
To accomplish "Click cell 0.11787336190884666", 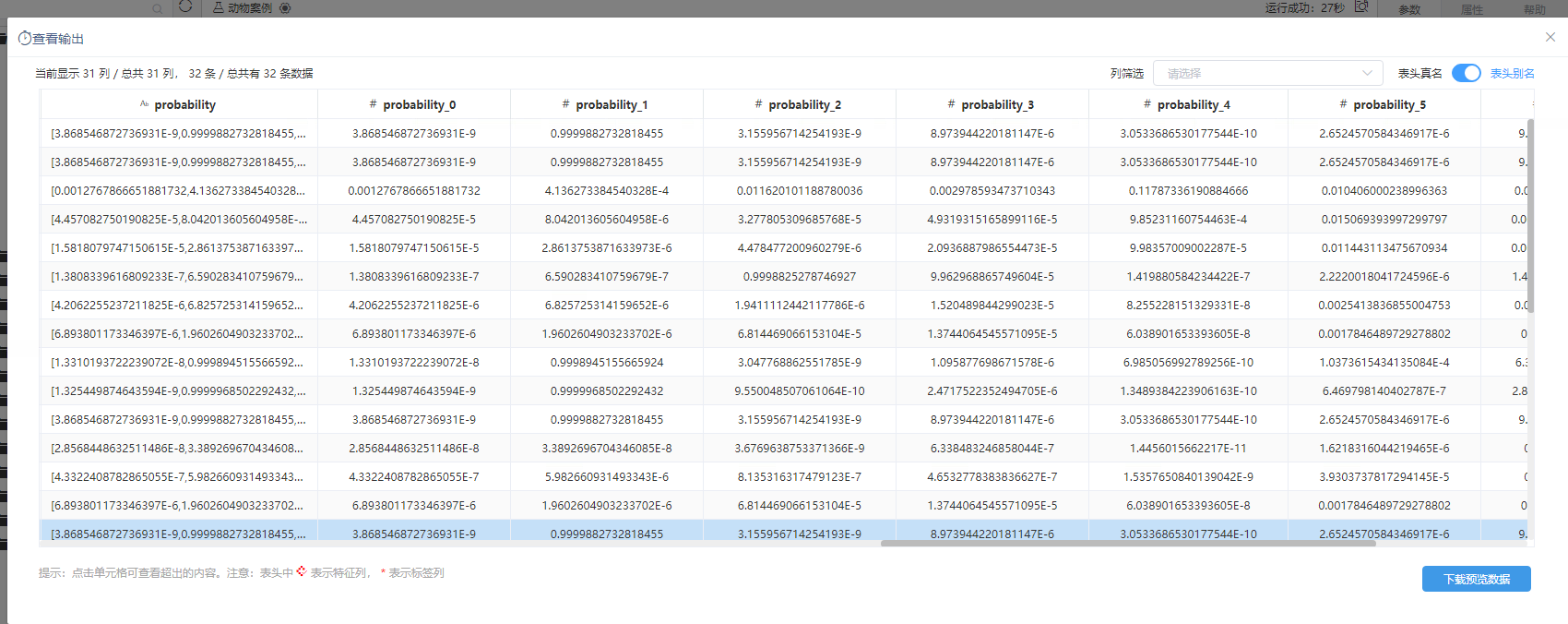I will 1188,190.
